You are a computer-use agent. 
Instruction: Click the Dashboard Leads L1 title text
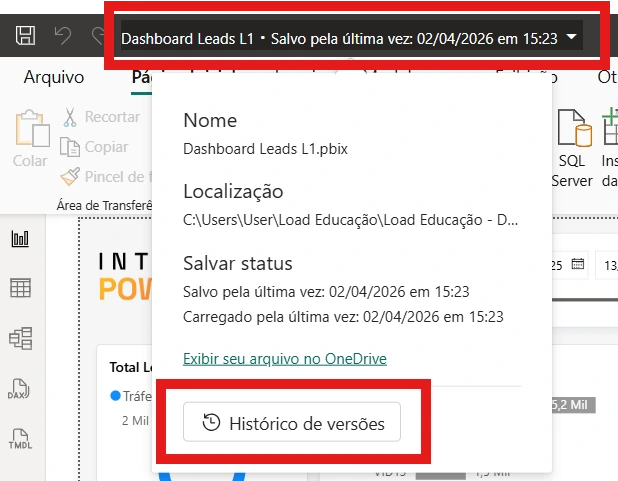[187, 39]
